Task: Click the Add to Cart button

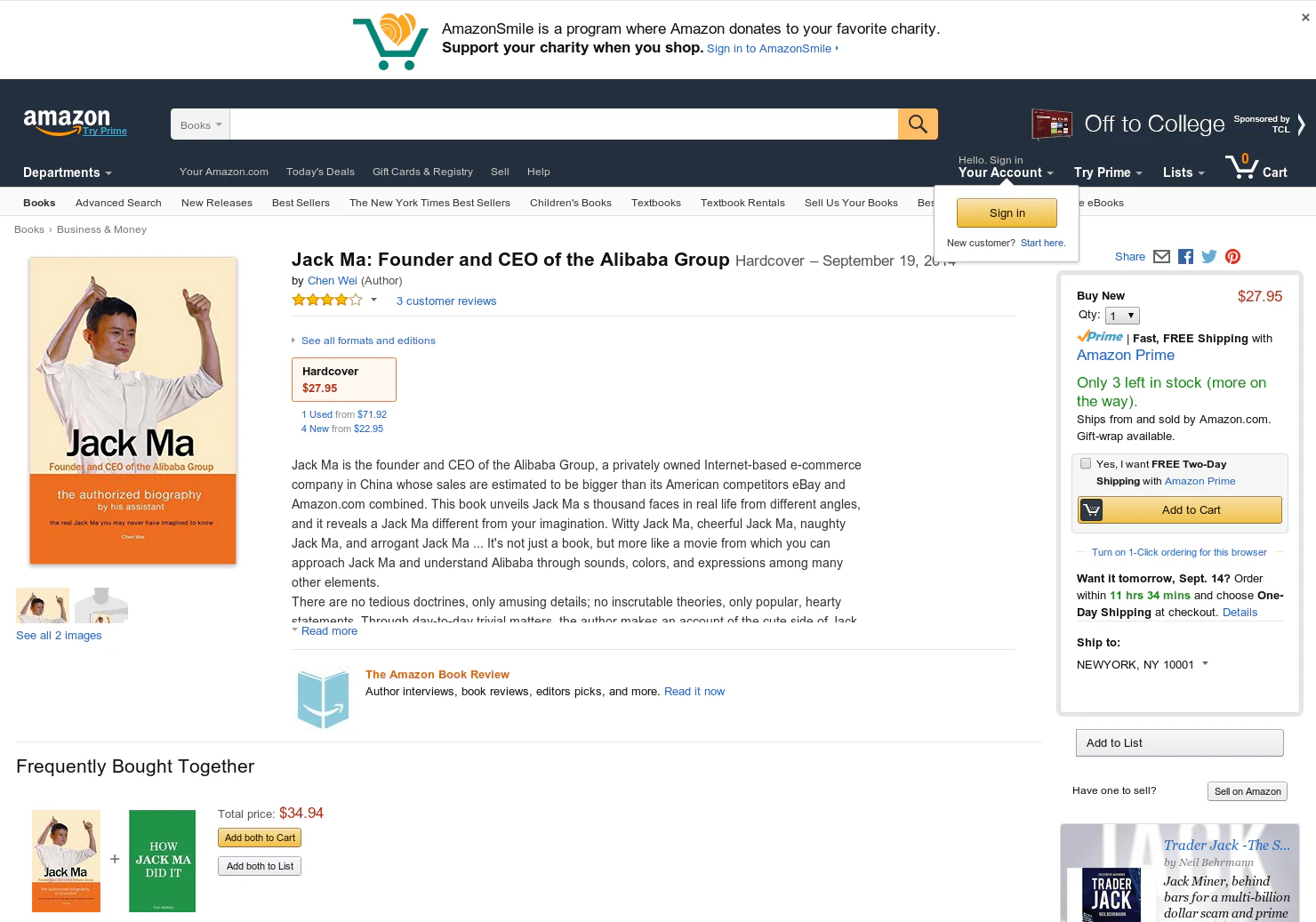Action: point(1180,510)
